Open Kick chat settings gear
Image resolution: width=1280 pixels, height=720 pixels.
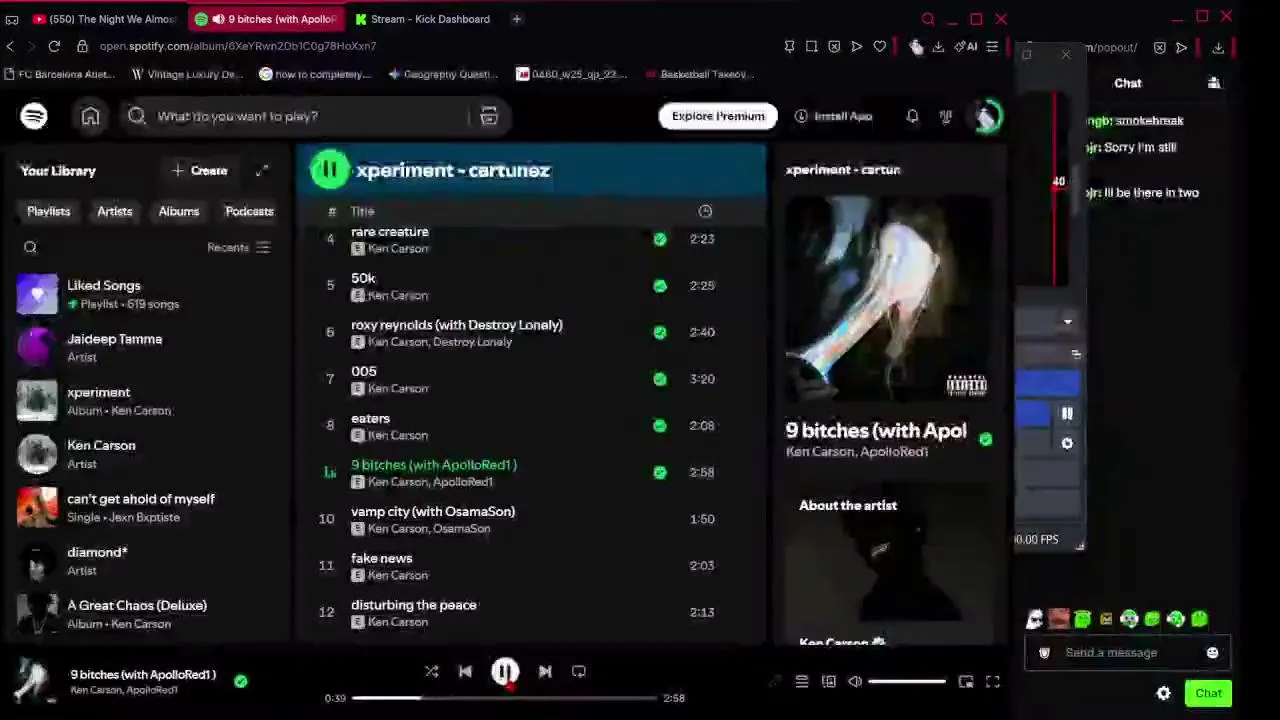1164,693
